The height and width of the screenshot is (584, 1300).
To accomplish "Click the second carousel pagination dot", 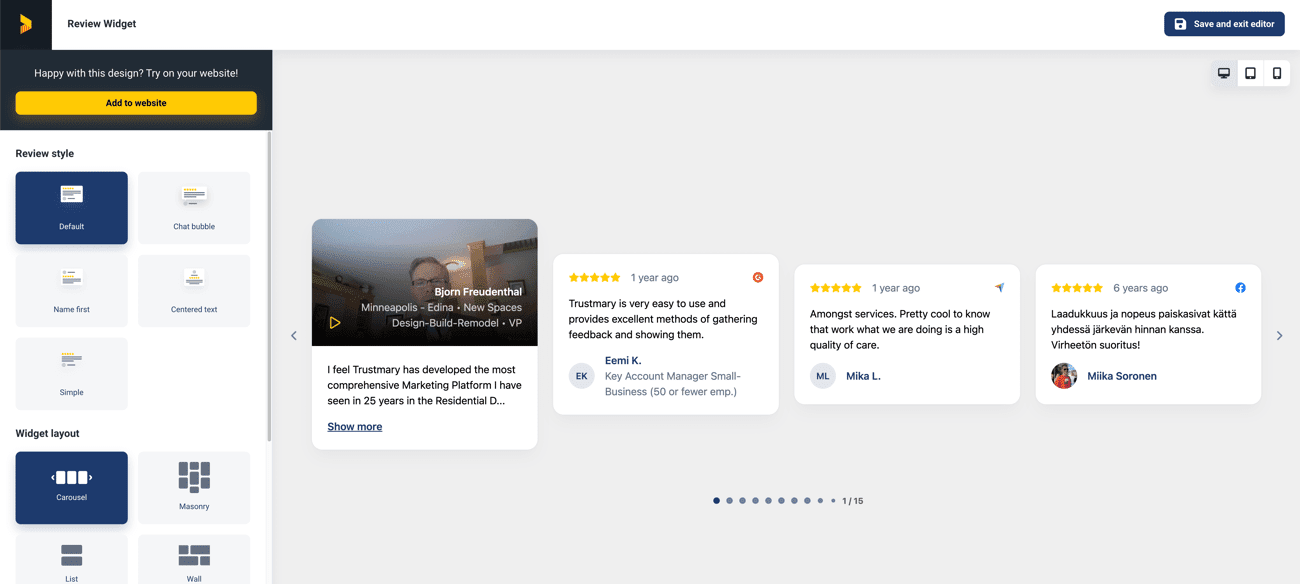I will (x=729, y=501).
